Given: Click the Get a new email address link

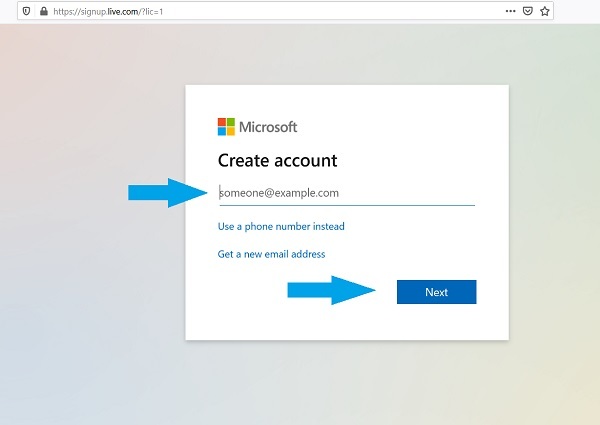Looking at the screenshot, I should (271, 254).
